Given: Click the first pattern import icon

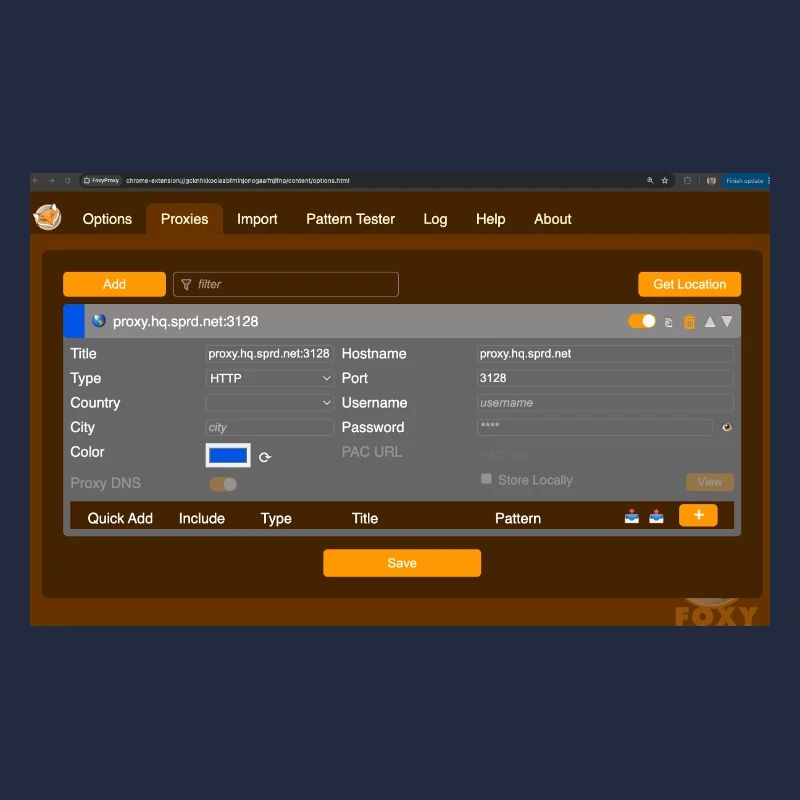Looking at the screenshot, I should [632, 517].
